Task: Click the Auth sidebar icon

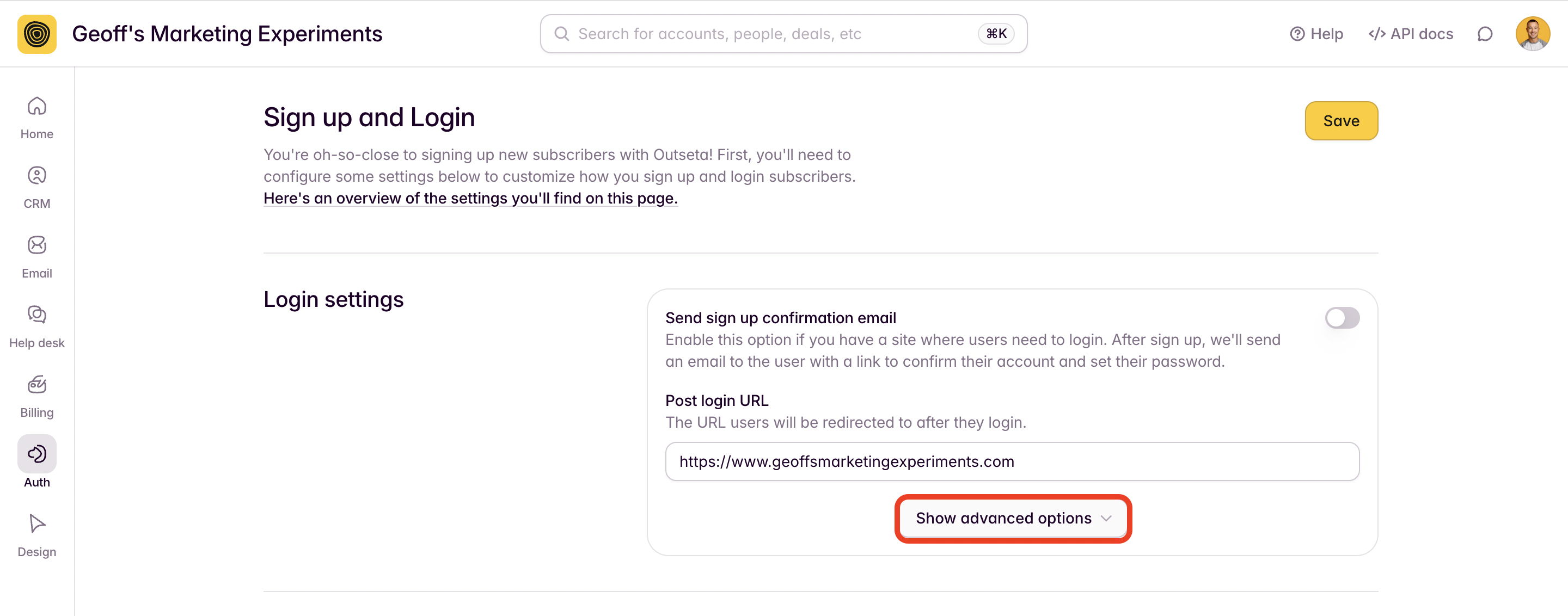Action: point(36,454)
